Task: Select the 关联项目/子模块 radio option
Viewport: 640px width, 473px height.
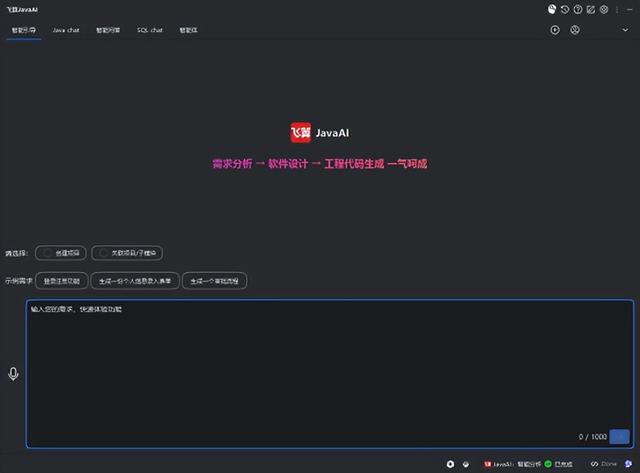Action: point(127,253)
